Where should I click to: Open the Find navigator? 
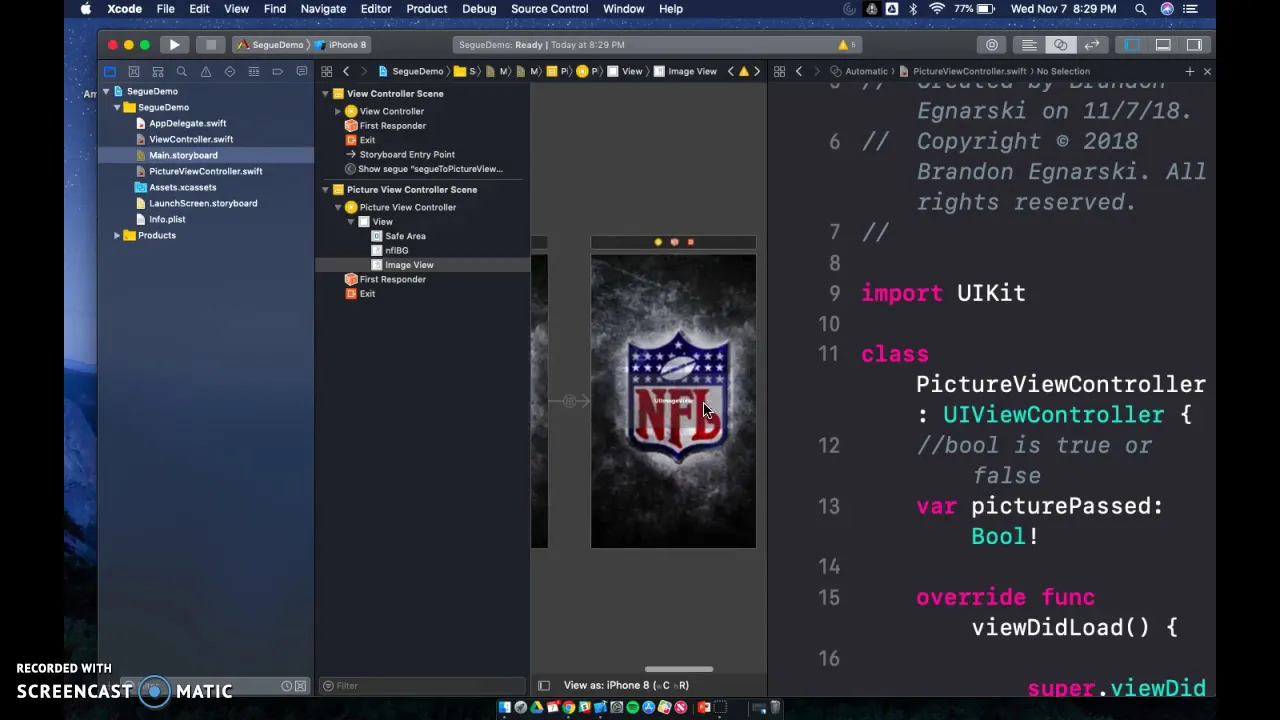(x=182, y=72)
